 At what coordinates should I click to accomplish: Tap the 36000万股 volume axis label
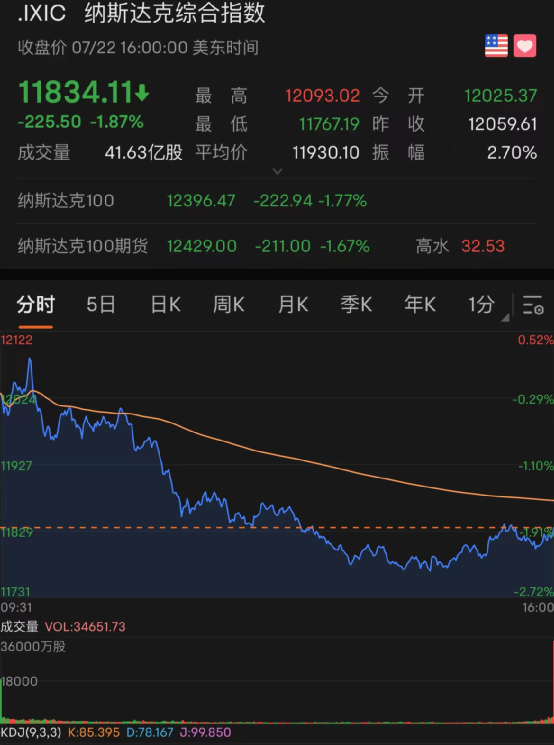pyautogui.click(x=33, y=647)
